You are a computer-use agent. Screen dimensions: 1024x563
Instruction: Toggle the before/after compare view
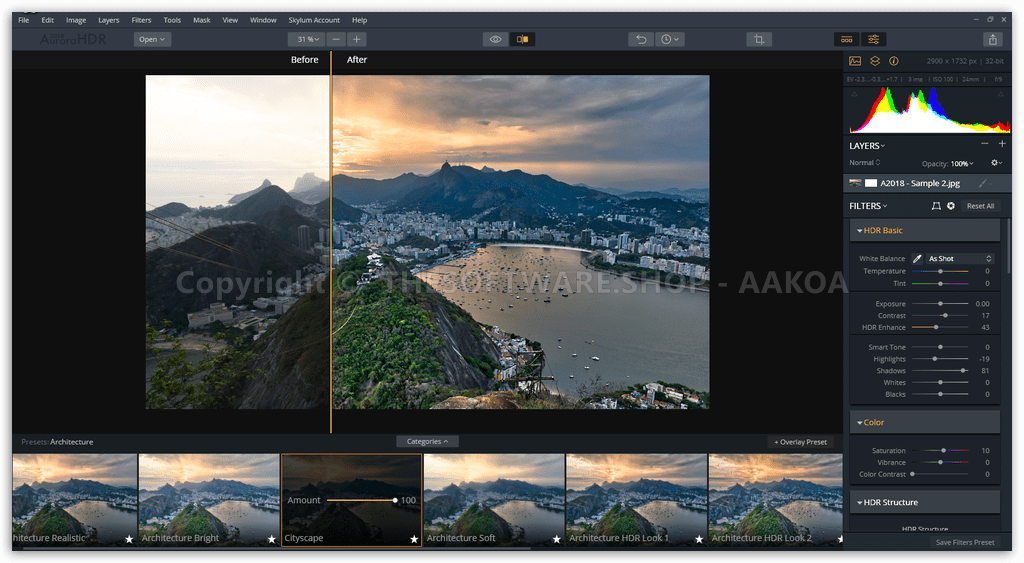(x=522, y=39)
